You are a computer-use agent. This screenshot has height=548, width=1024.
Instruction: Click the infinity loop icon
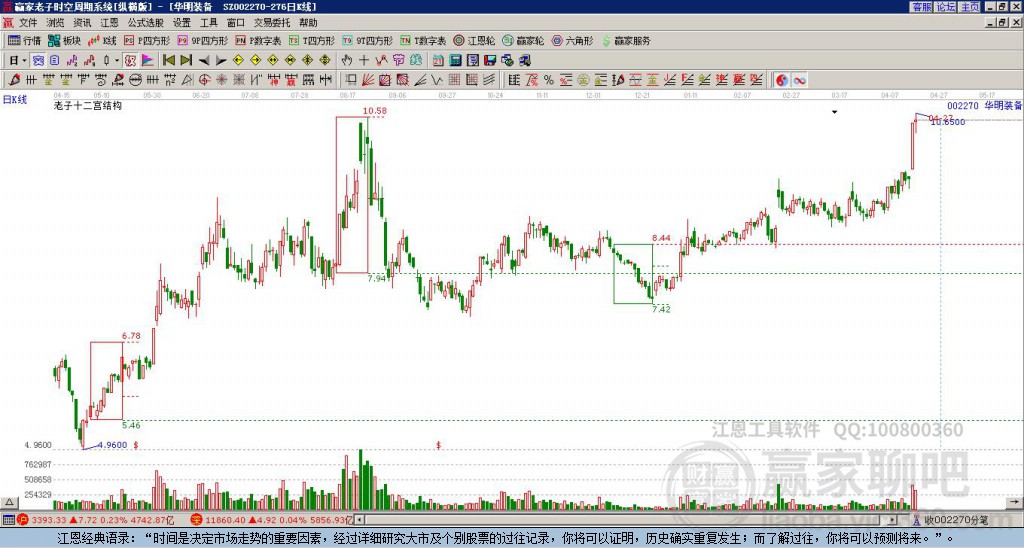(x=799, y=80)
